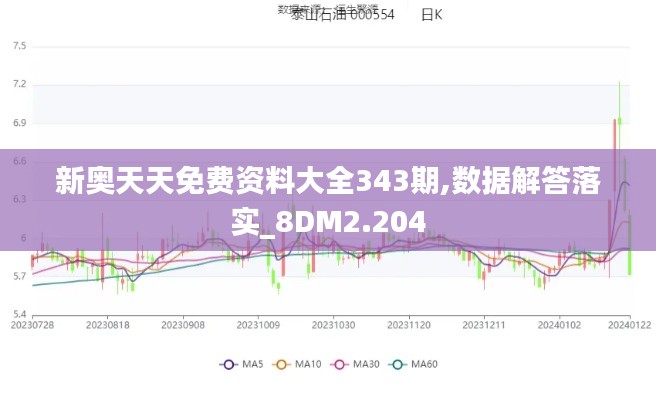Toggle the MA30 legend series

click(x=355, y=364)
